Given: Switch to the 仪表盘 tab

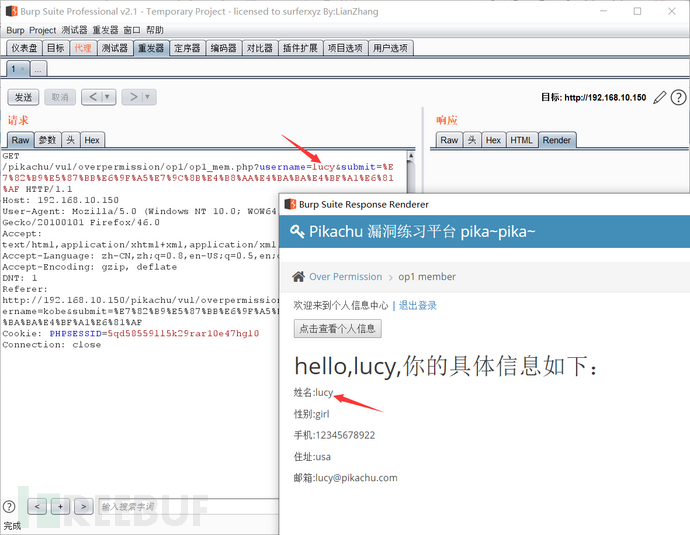Looking at the screenshot, I should coord(24,48).
